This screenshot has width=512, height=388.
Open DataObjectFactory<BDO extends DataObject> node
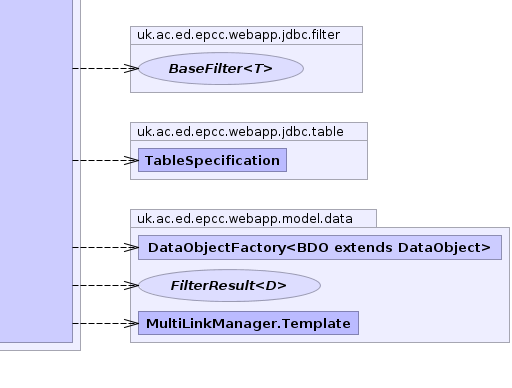(x=320, y=247)
